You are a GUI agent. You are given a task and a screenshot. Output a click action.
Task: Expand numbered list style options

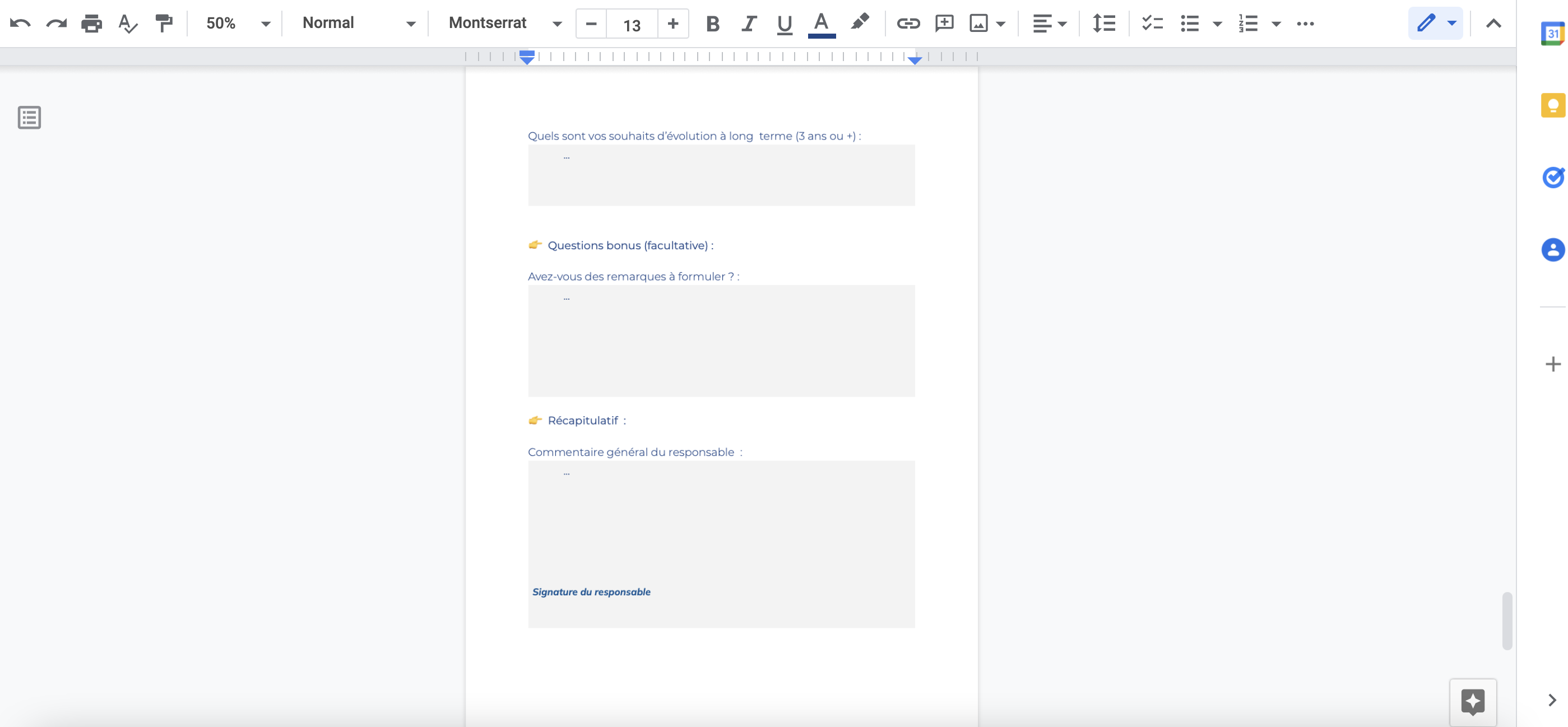[x=1277, y=24]
